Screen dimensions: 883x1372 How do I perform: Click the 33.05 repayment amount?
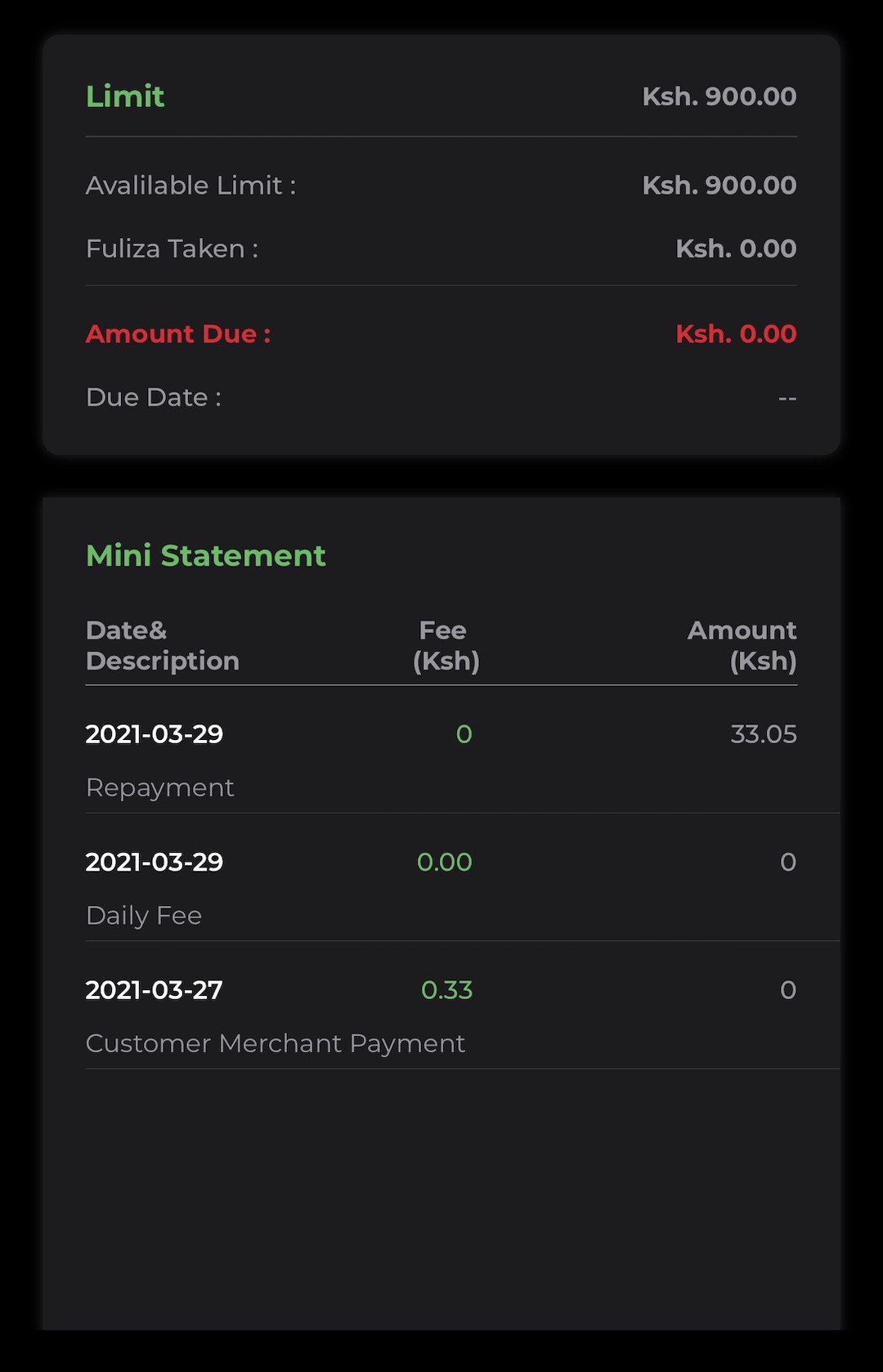point(763,734)
